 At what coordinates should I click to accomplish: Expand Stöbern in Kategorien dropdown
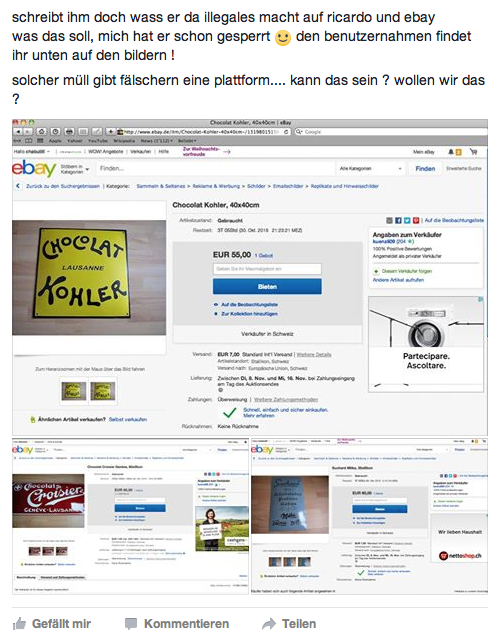[x=75, y=169]
